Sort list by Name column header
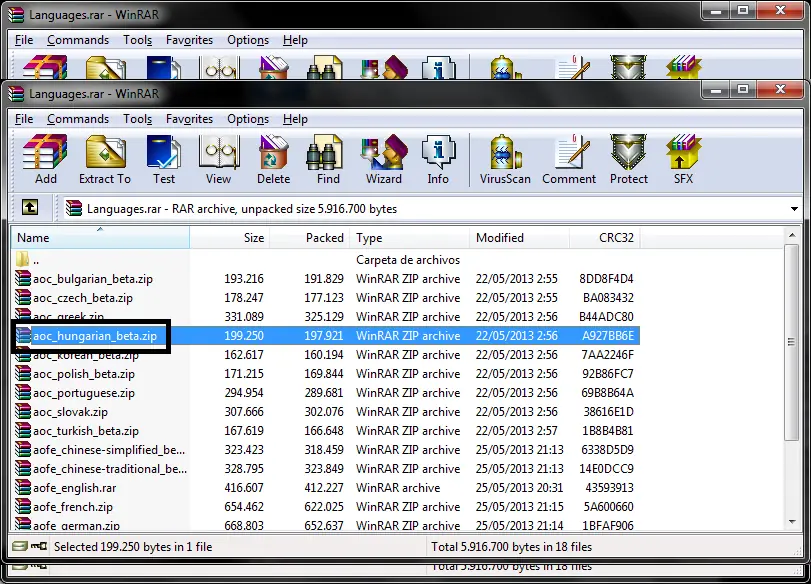Image resolution: width=811 pixels, height=584 pixels. pos(100,238)
